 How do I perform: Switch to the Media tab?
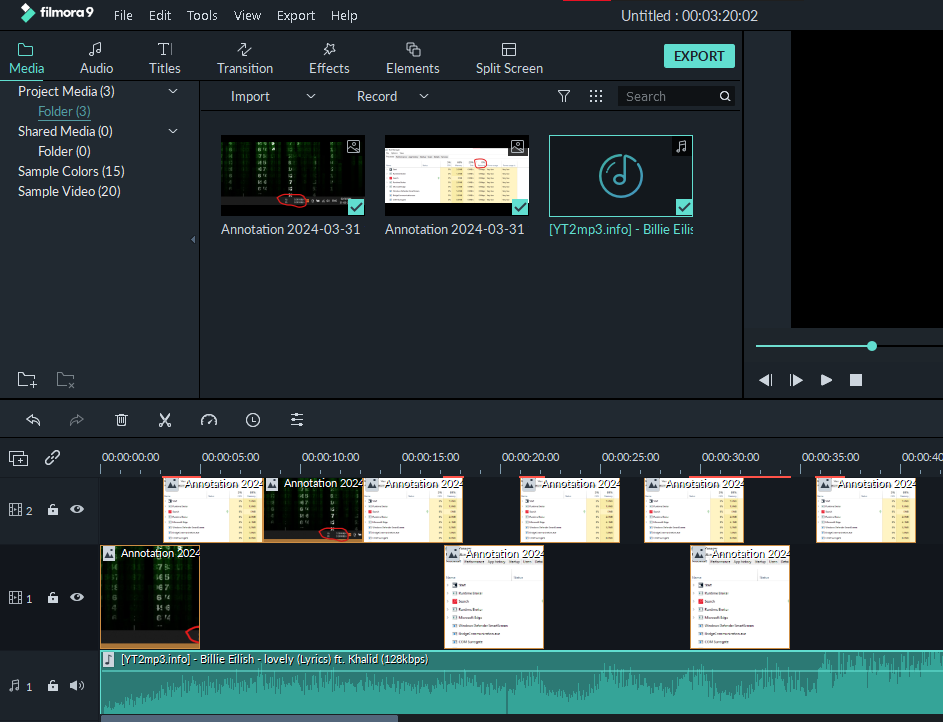pos(26,58)
